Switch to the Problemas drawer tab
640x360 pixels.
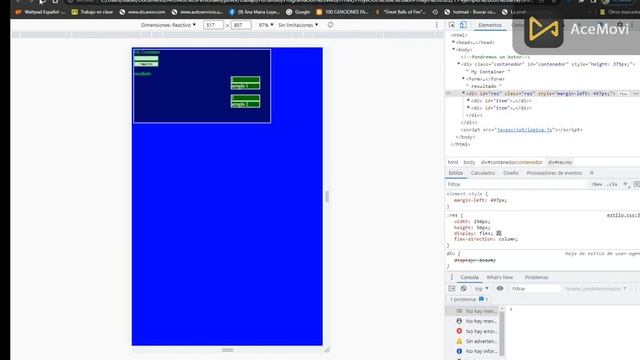[x=536, y=278]
